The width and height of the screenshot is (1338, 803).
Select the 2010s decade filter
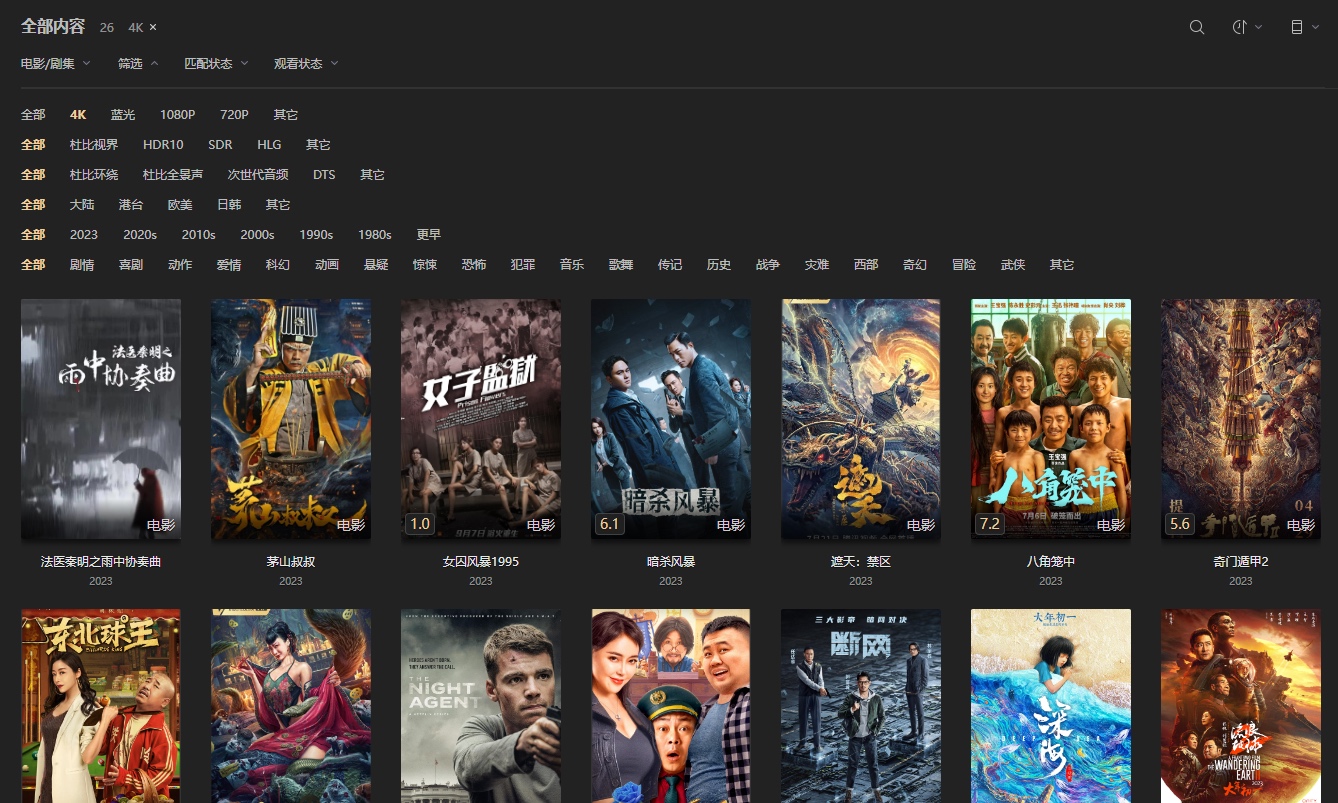coord(198,235)
